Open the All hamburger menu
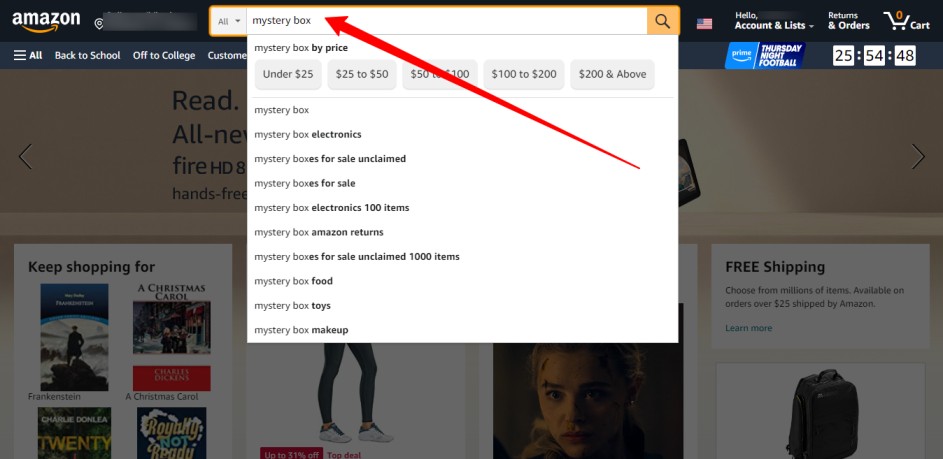 [28, 55]
